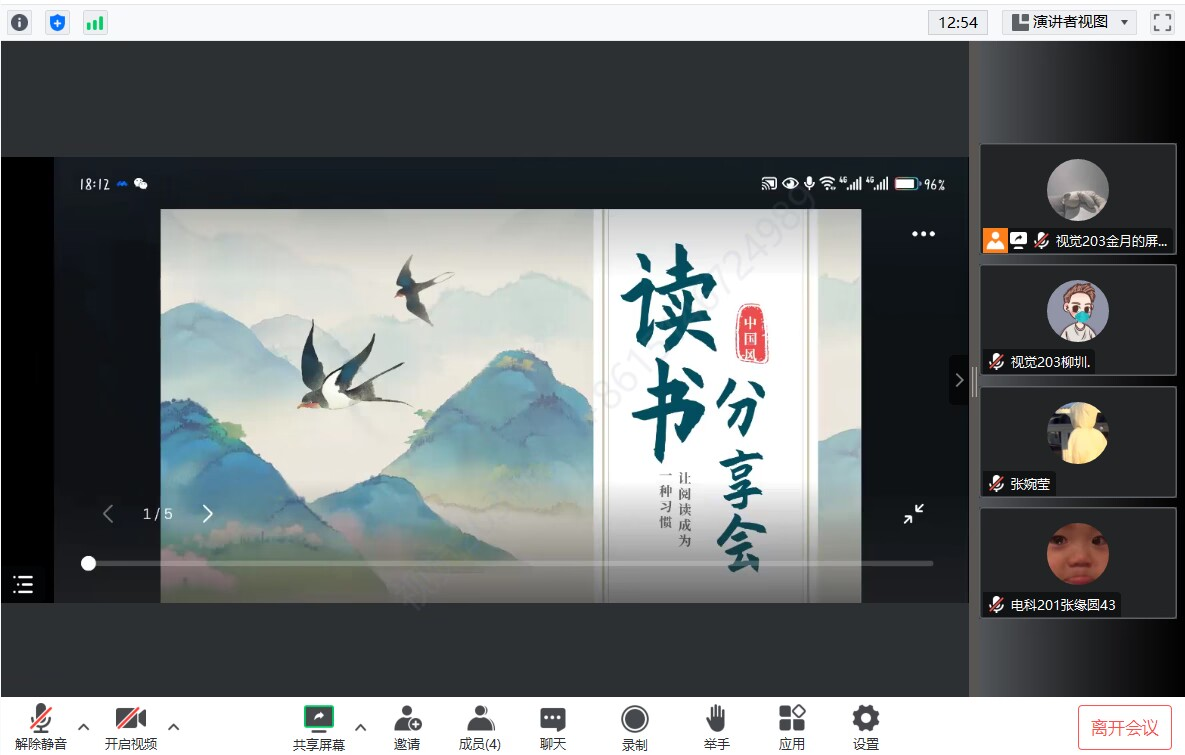
Task: Click the meeting info icon
Action: [x=20, y=22]
